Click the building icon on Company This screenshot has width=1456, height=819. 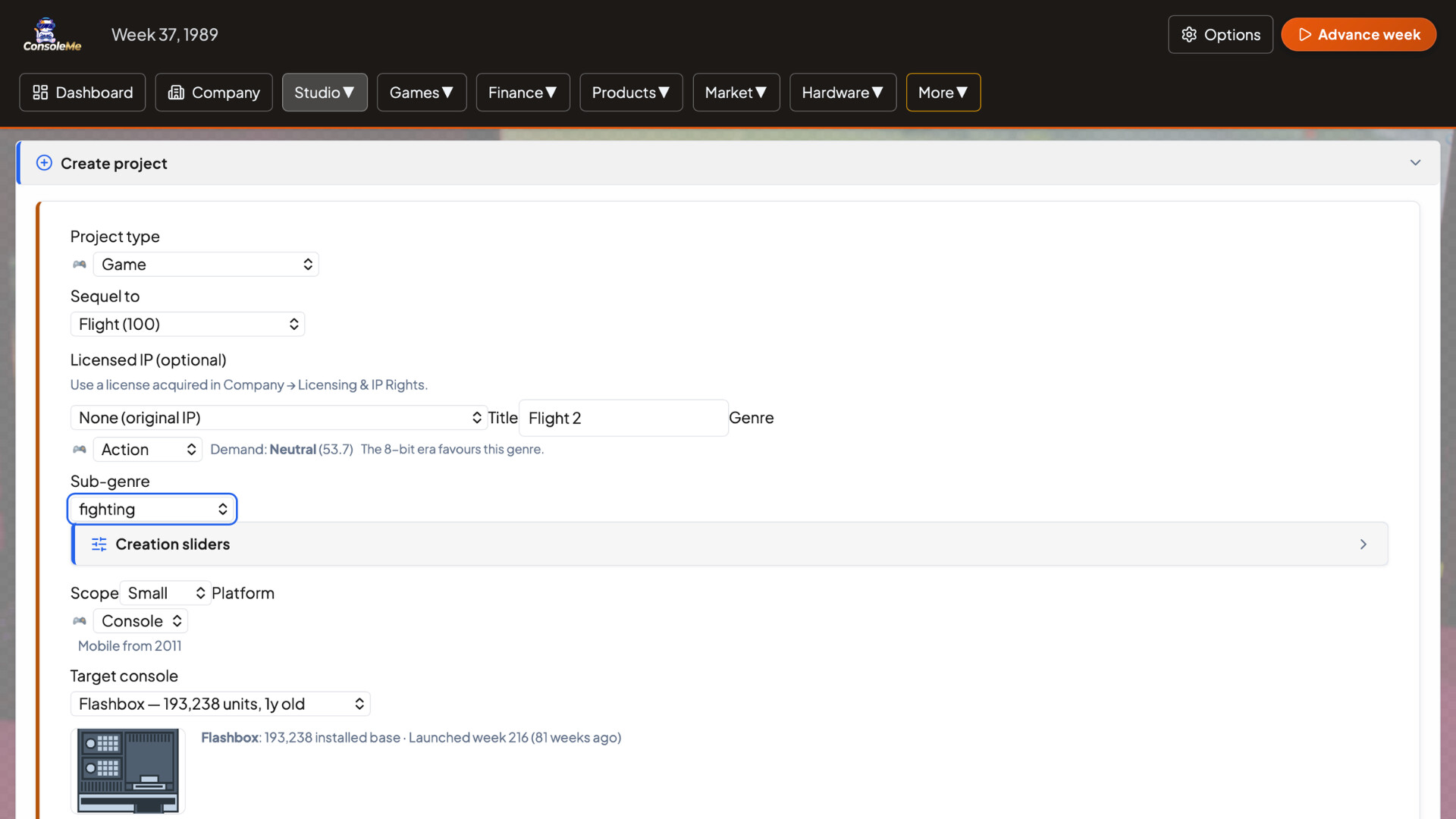(x=176, y=92)
